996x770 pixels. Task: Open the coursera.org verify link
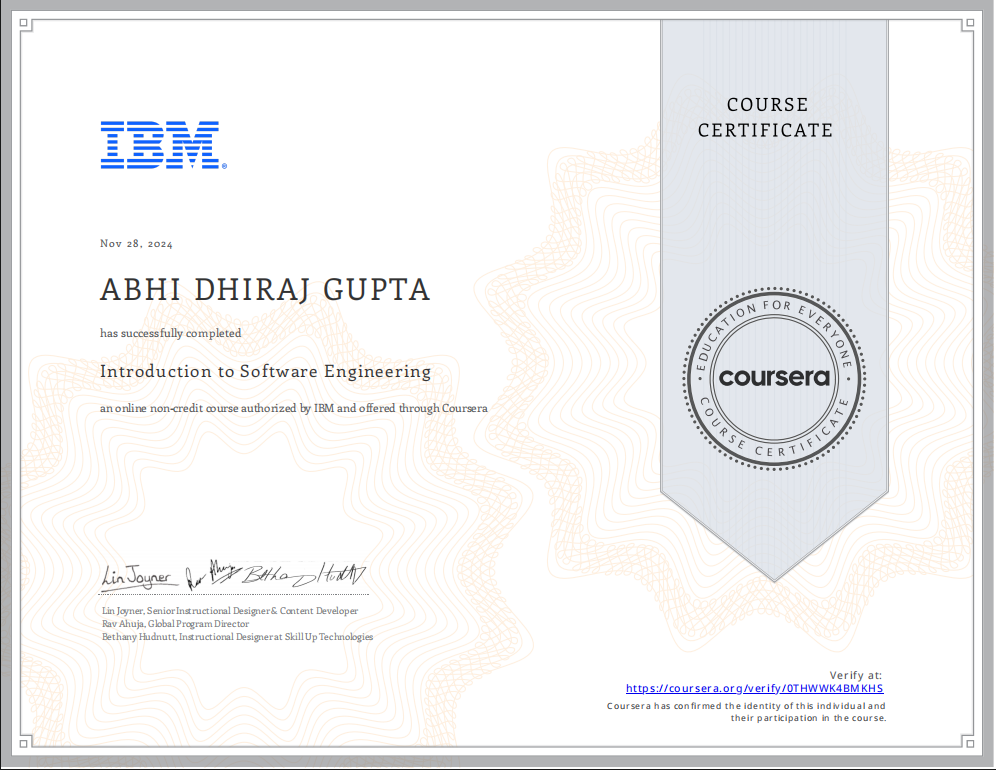(755, 689)
